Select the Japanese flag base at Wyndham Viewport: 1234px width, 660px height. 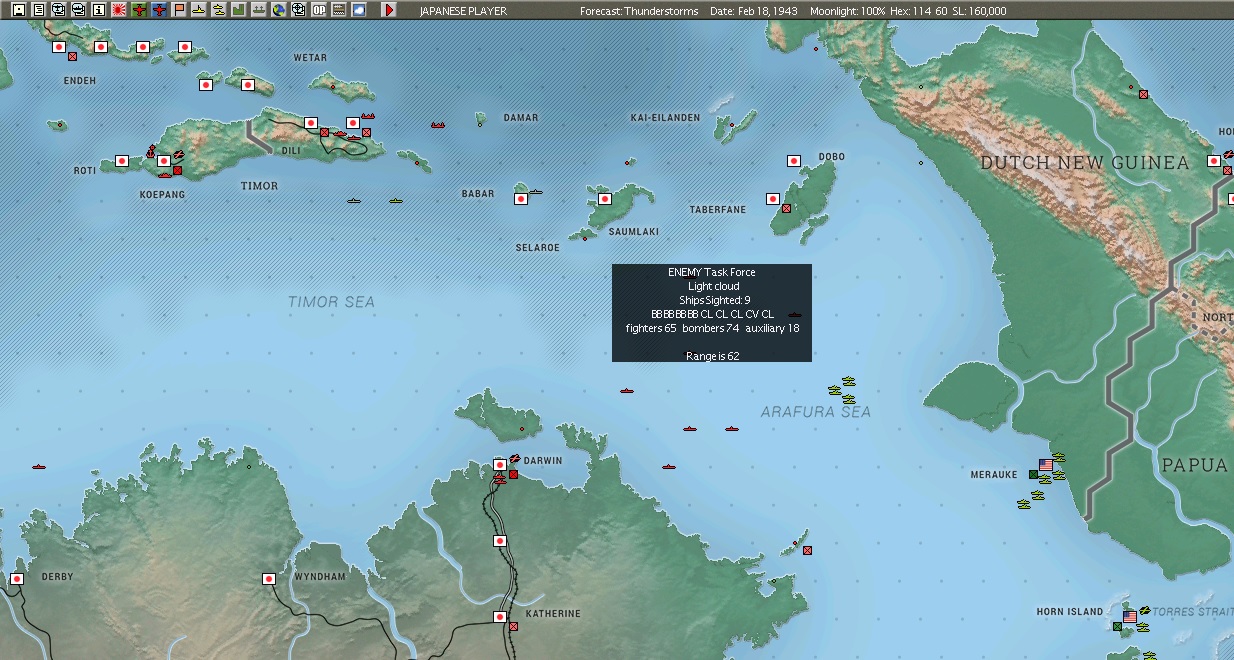(269, 579)
